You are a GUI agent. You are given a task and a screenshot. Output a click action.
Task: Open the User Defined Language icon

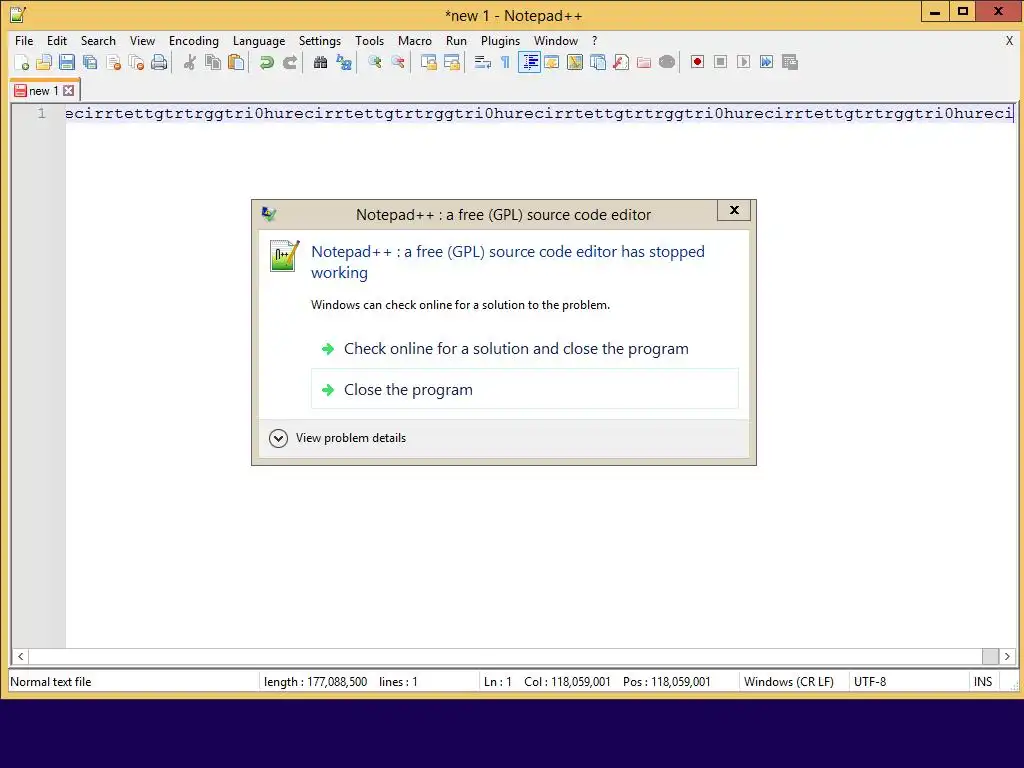(552, 62)
